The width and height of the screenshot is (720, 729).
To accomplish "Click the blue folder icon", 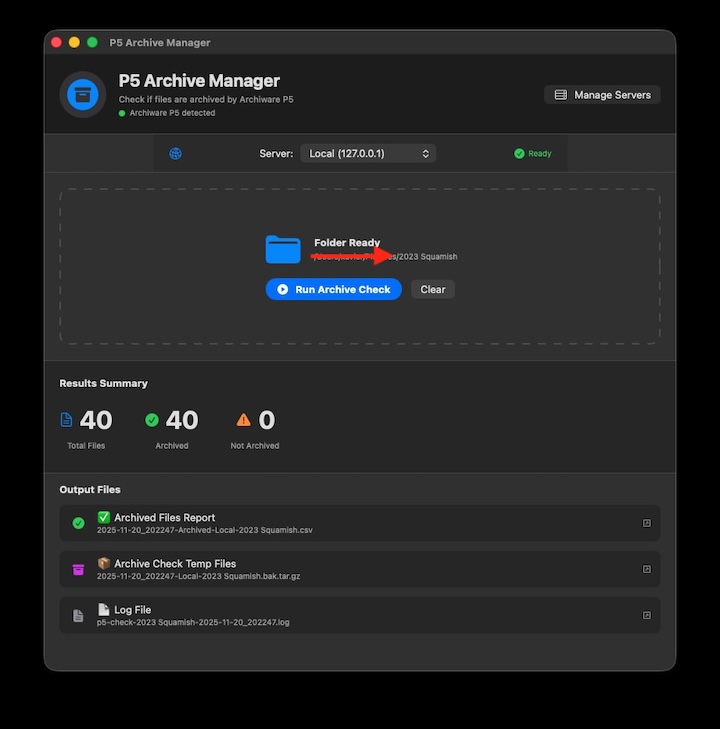I will tap(283, 249).
